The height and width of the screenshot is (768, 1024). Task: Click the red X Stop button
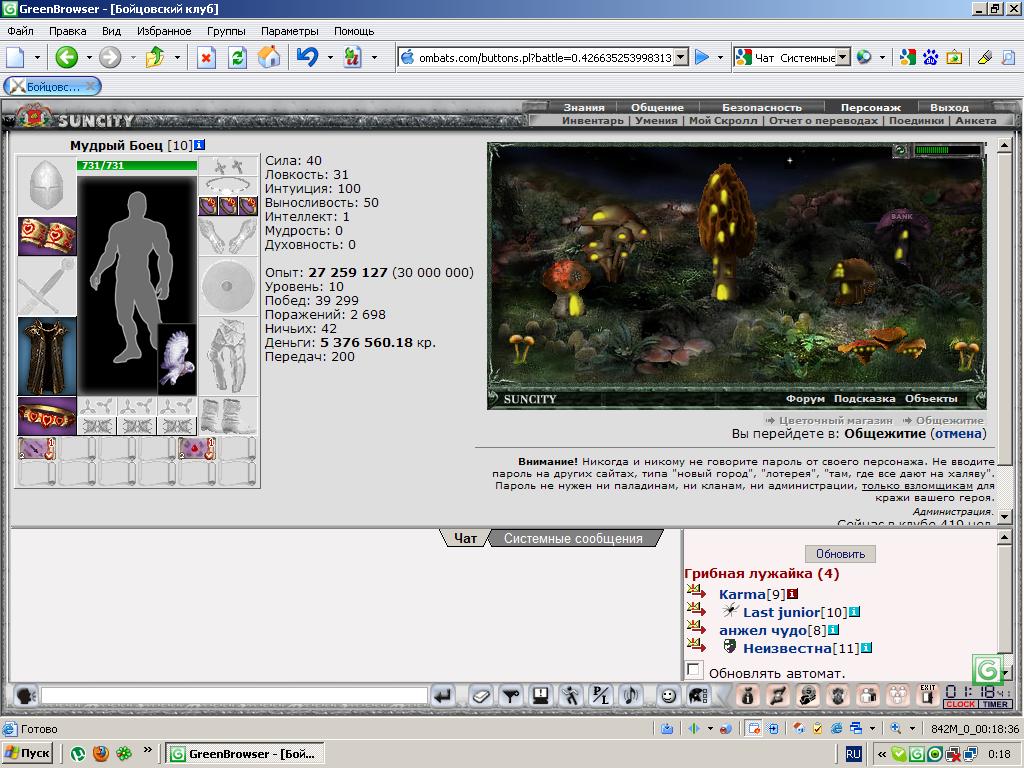pyautogui.click(x=206, y=57)
